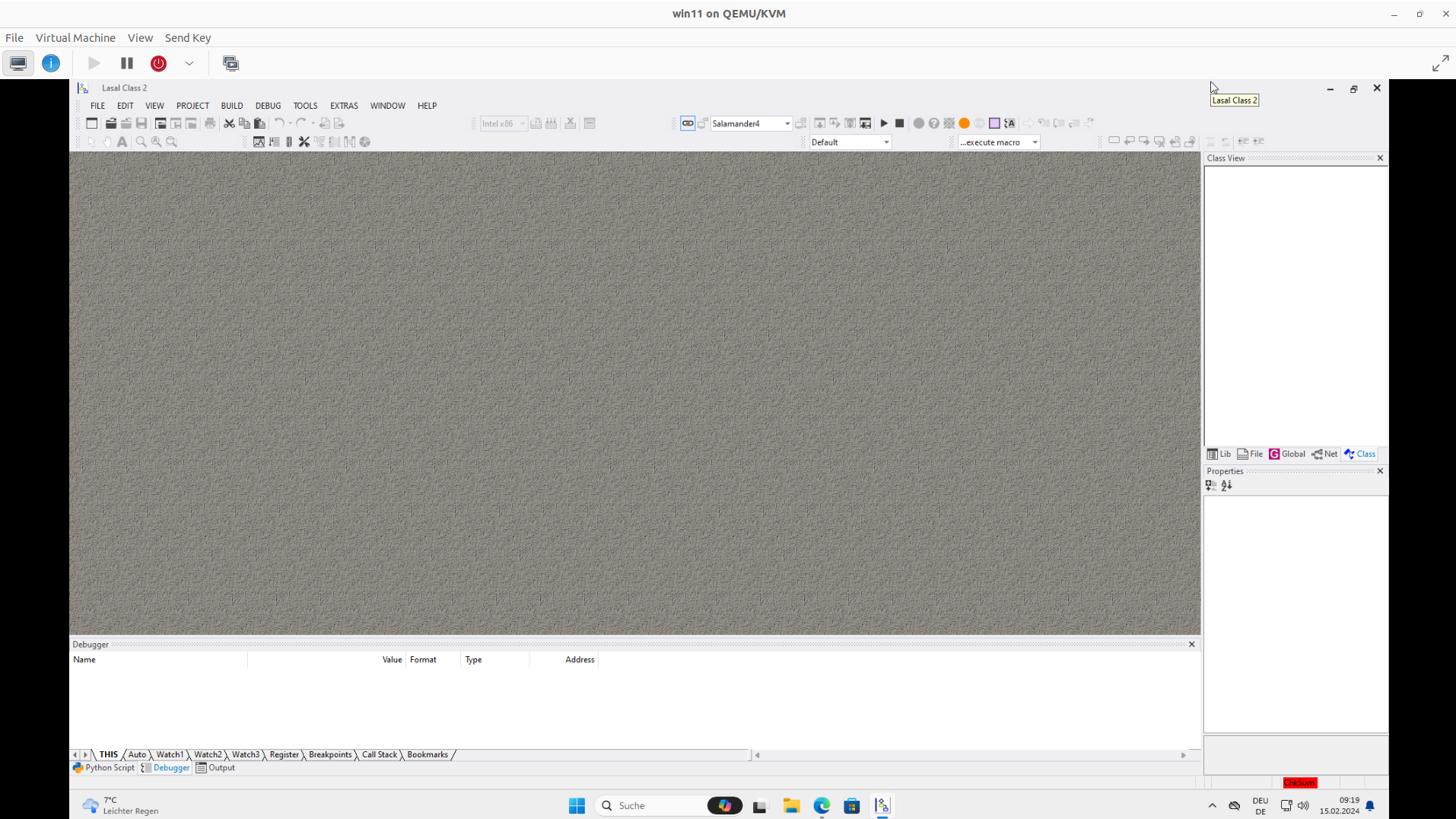
Task: Click the red ChkSum status indicator
Action: click(1299, 782)
